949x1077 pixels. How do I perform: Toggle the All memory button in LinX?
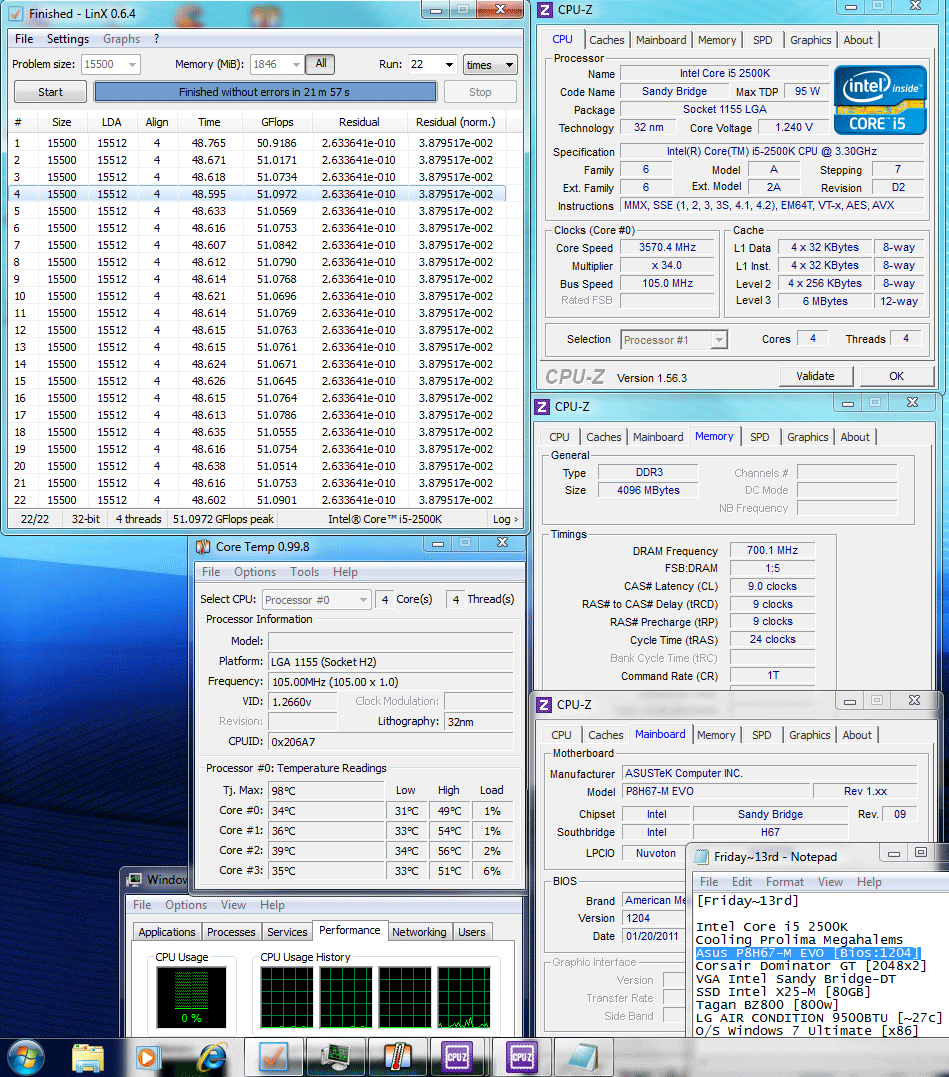point(320,64)
